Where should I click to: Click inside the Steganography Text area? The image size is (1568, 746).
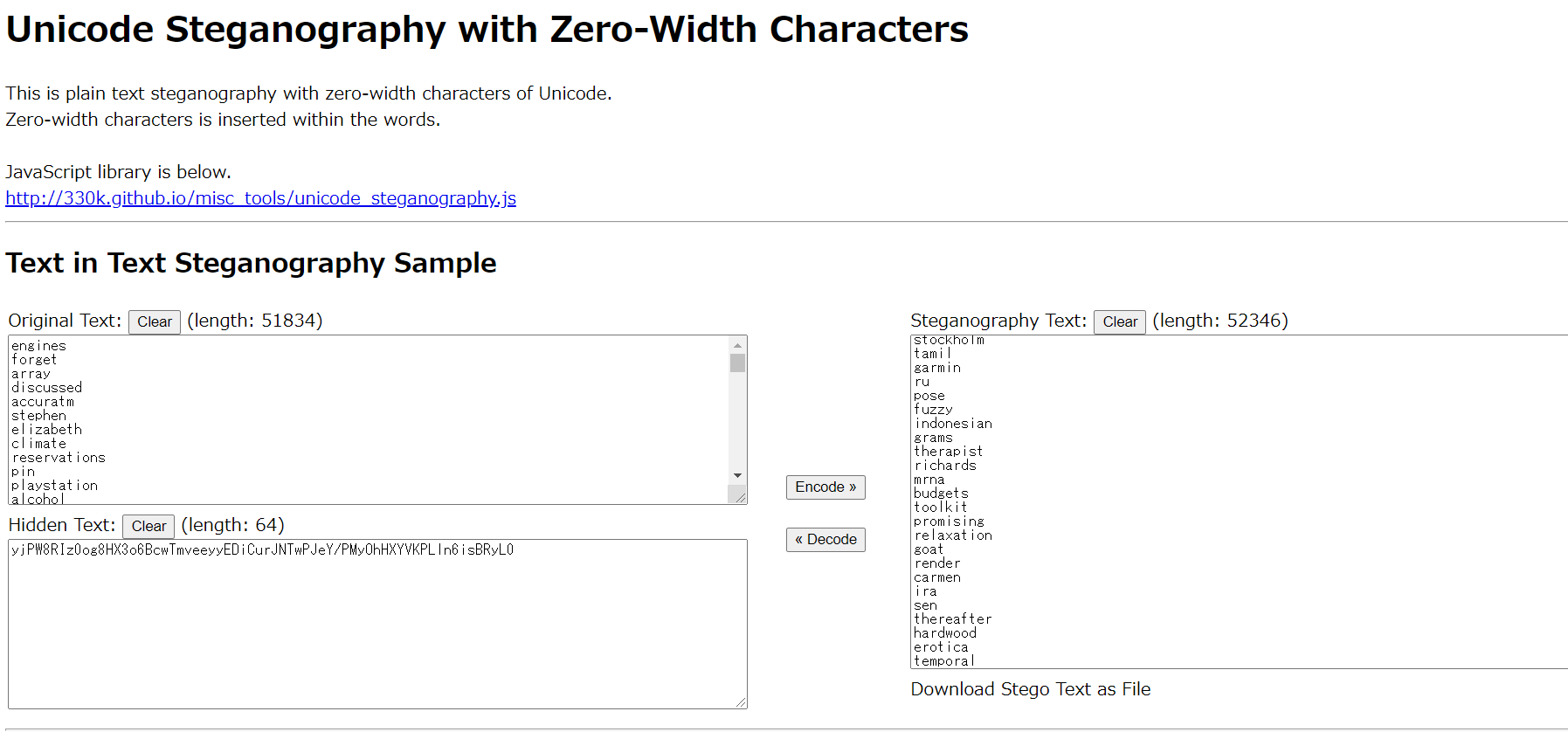[x=1239, y=502]
